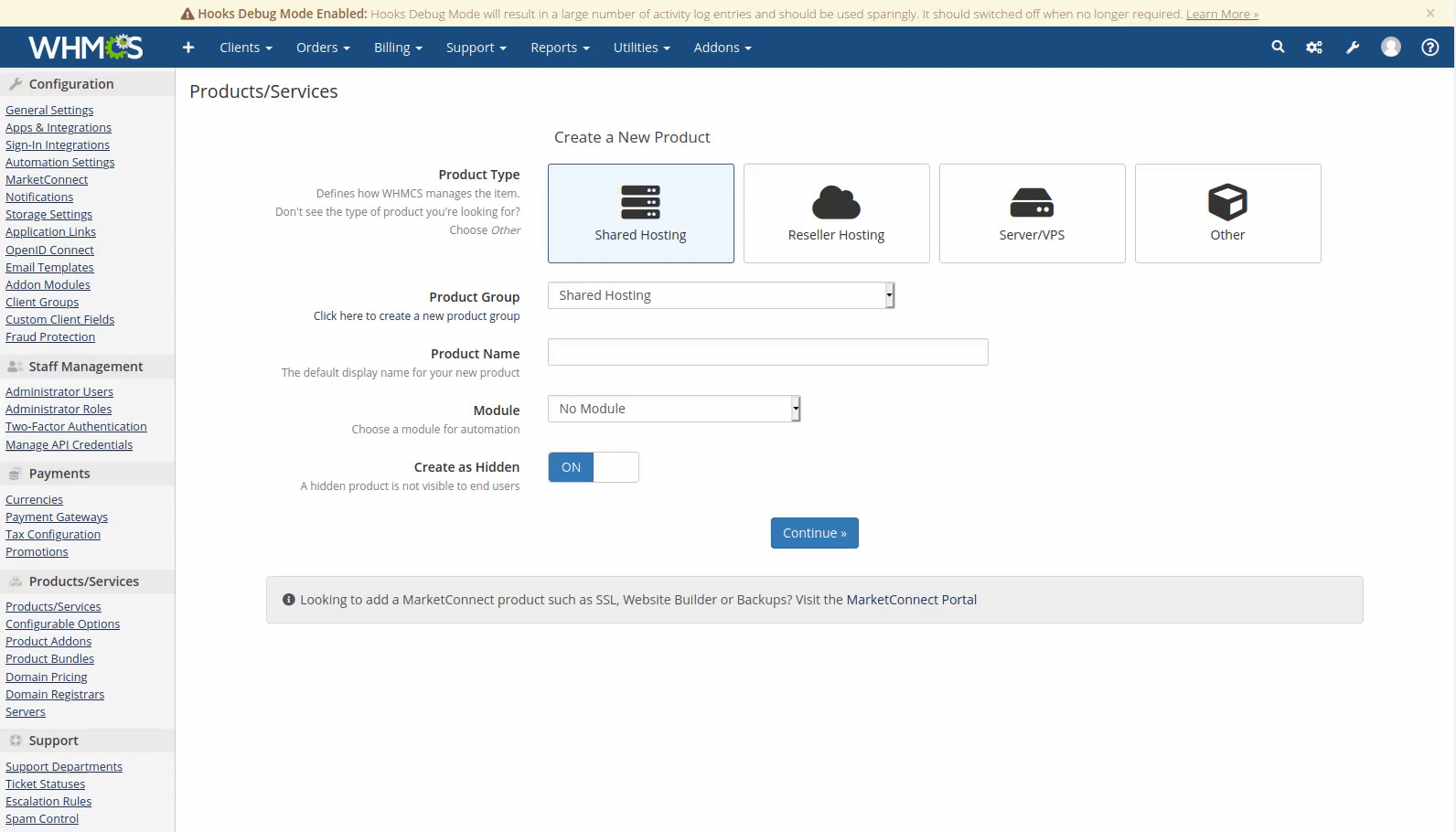Expand the Clients menu

[x=246, y=48]
